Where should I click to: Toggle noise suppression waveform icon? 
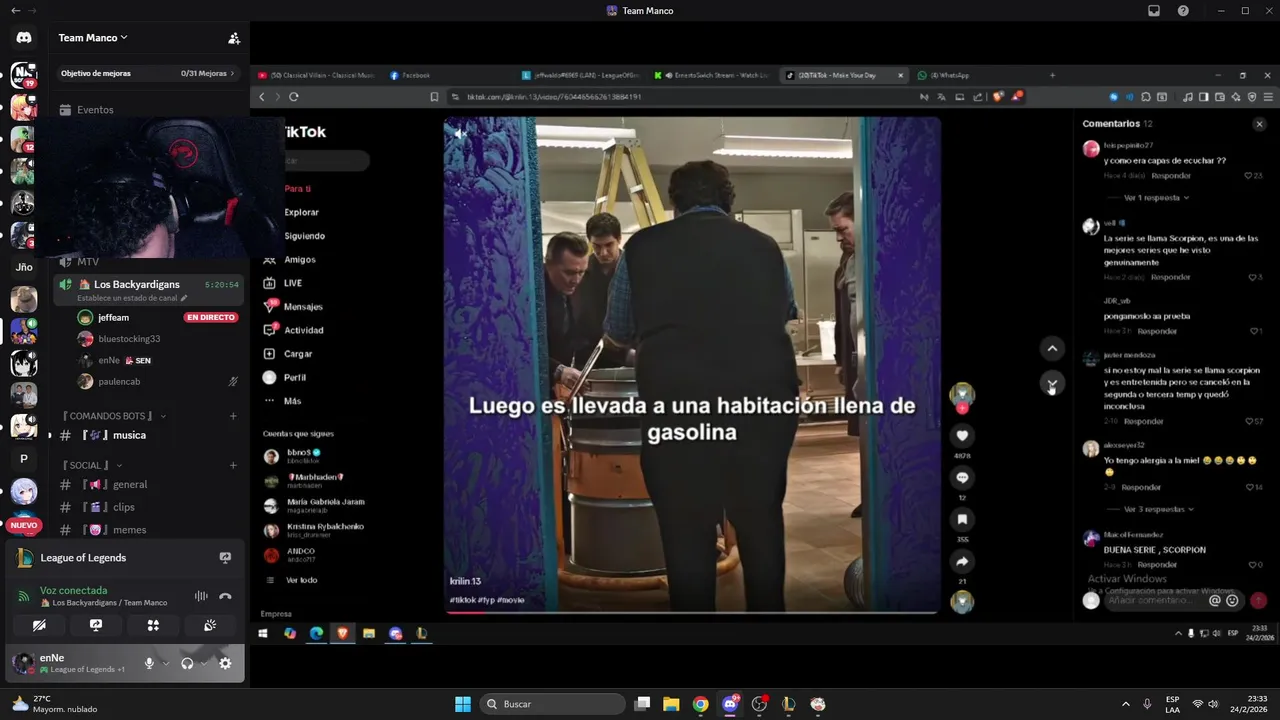[201, 596]
